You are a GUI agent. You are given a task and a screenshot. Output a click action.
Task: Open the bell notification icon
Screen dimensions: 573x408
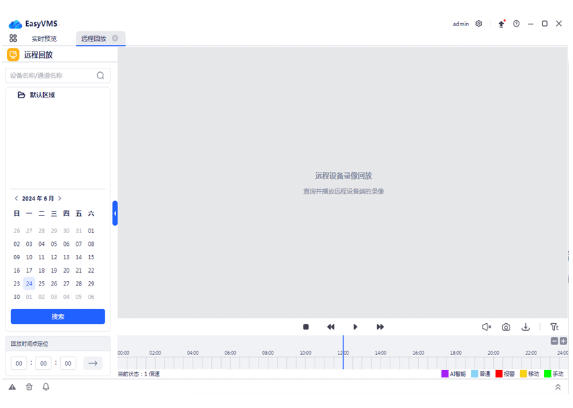[x=46, y=387]
